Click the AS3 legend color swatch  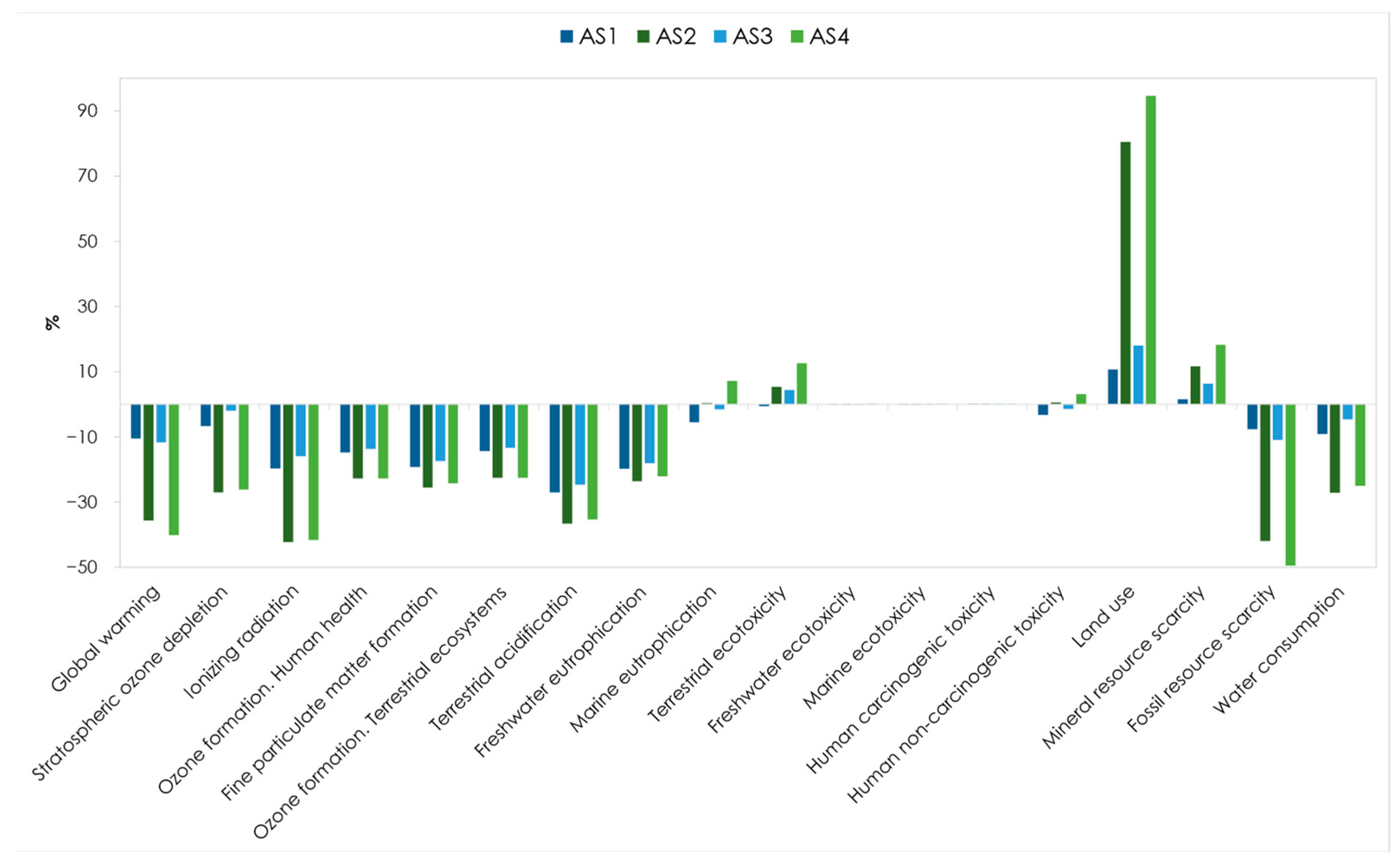pyautogui.click(x=720, y=37)
